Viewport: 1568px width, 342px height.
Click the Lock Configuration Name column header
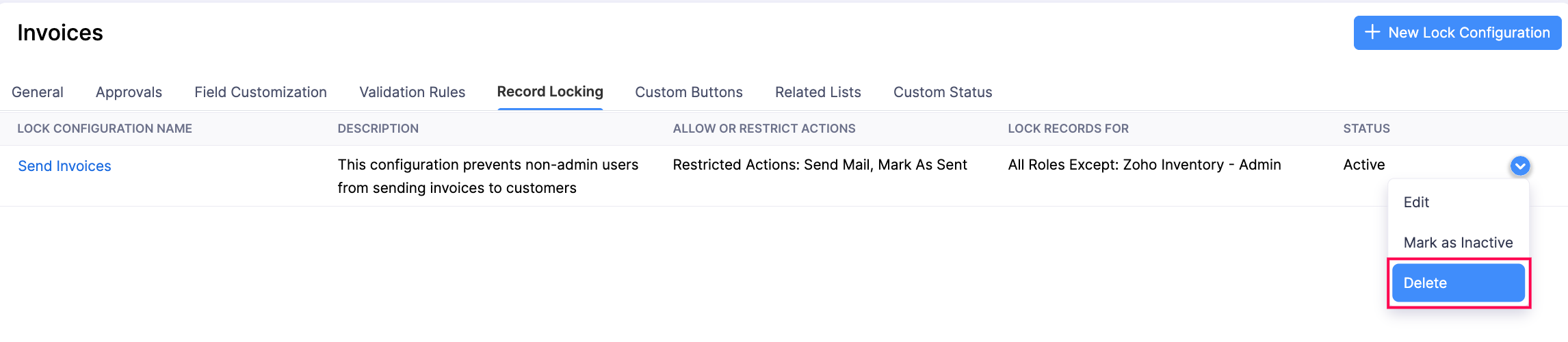click(x=105, y=129)
